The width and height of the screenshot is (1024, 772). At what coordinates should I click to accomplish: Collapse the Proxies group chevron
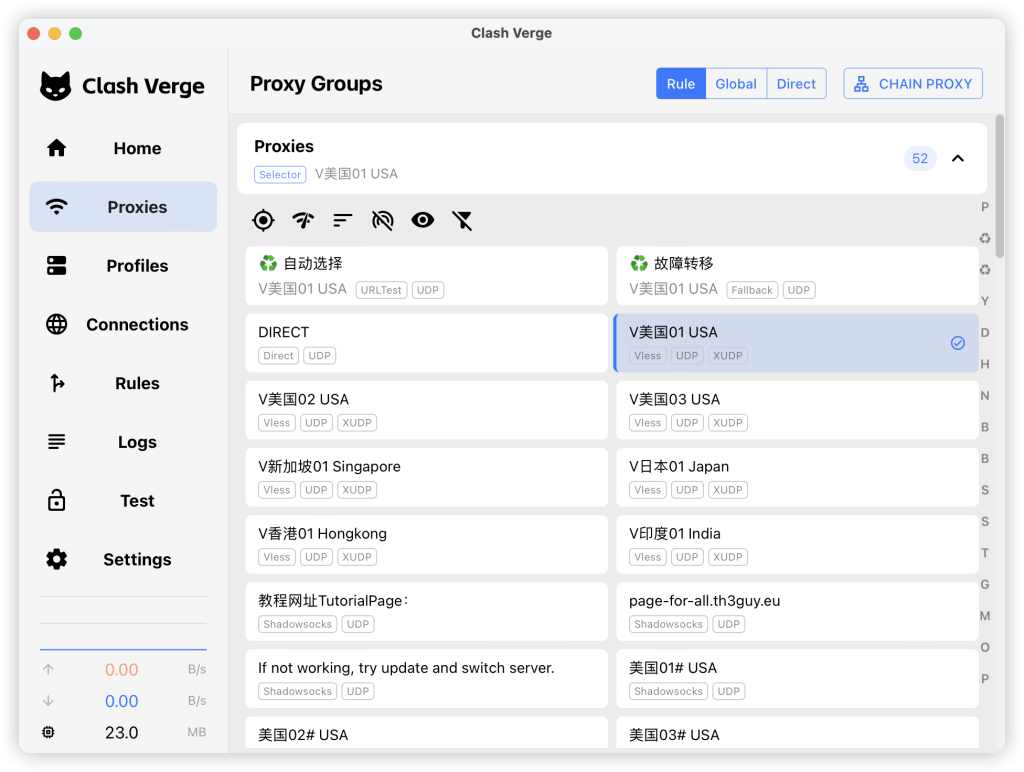pyautogui.click(x=958, y=158)
